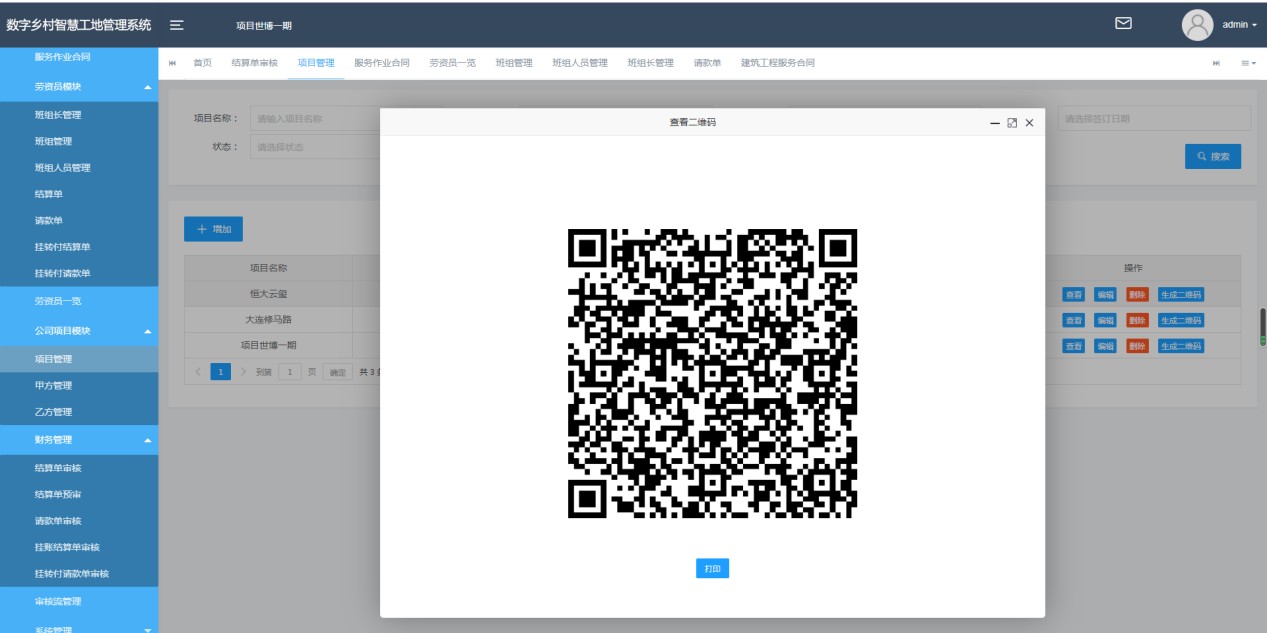1267x633 pixels.
Task: Switch to the 劳资员一览 tab
Action: [x=453, y=63]
